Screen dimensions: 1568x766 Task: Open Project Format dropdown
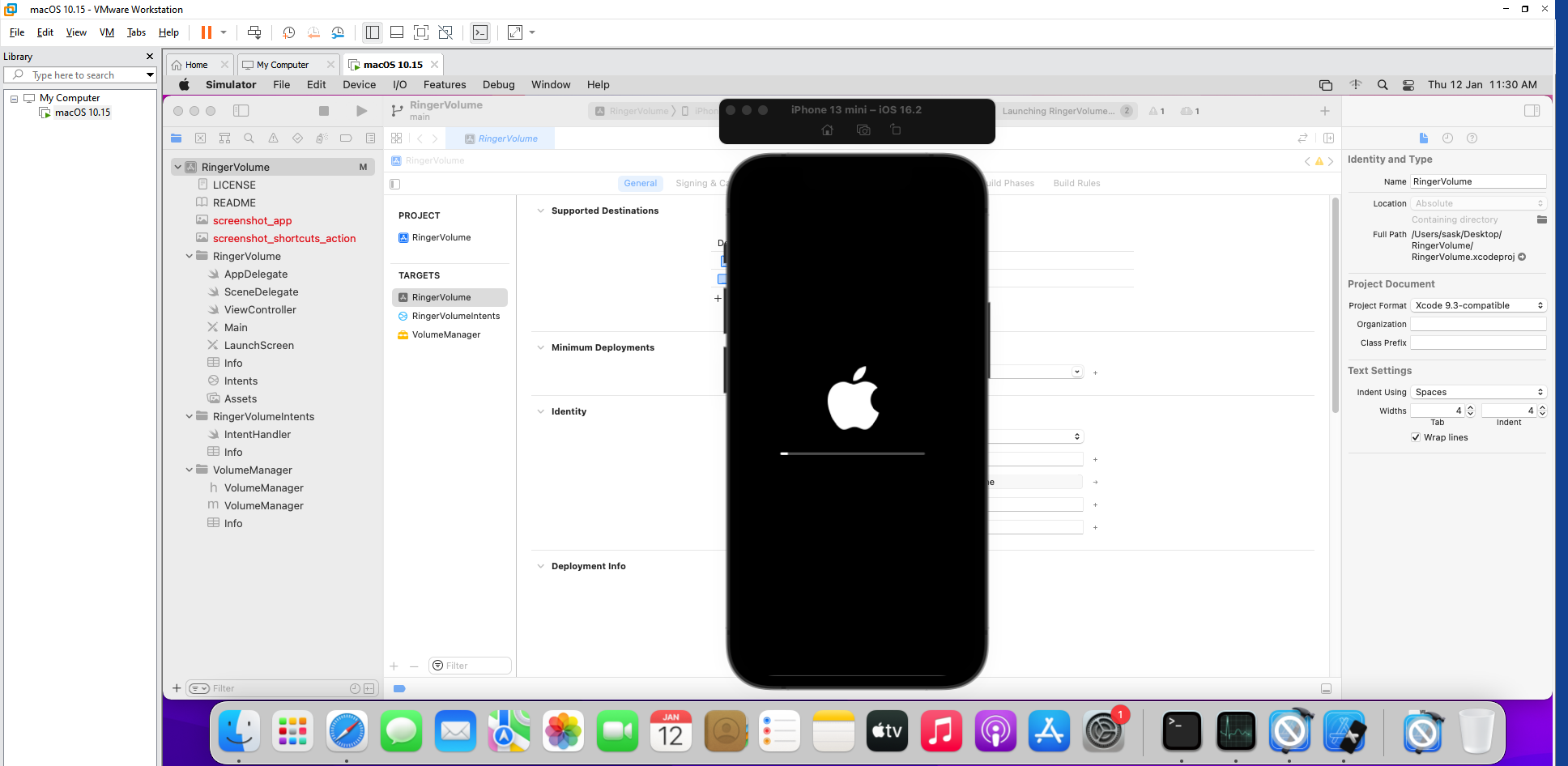1478,305
